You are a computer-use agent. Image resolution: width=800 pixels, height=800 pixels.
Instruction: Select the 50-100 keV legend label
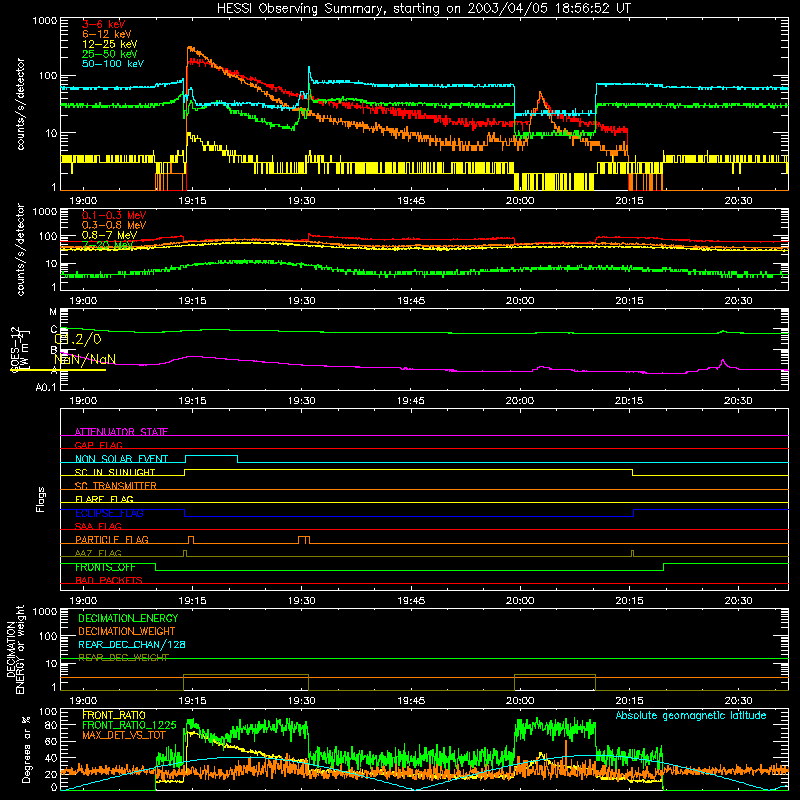[113, 64]
